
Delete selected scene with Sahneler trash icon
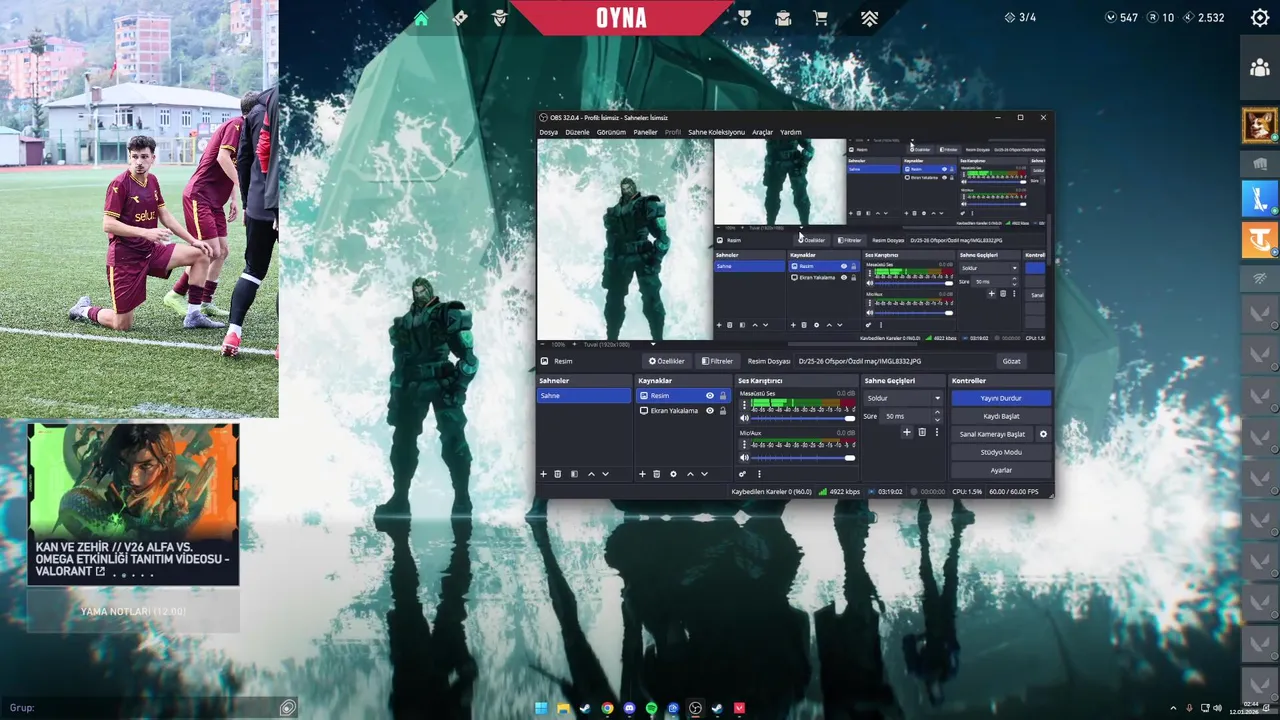click(558, 474)
